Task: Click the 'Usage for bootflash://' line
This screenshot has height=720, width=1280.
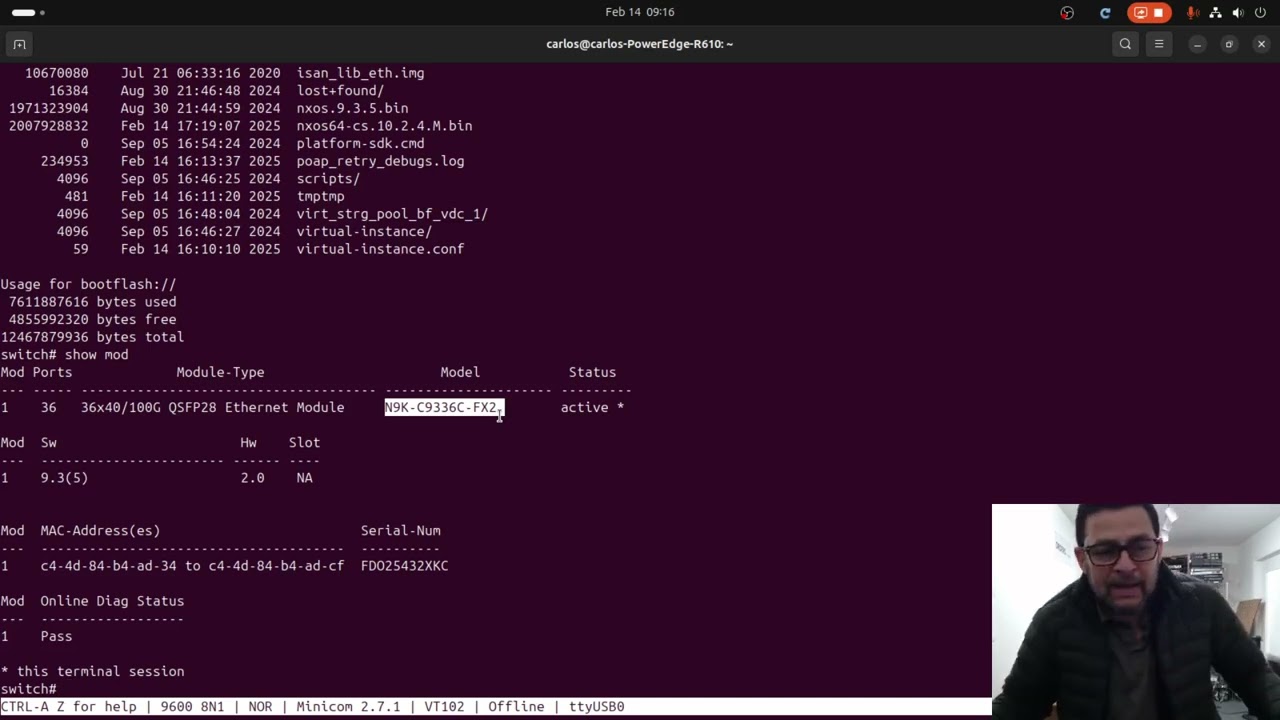Action: click(x=88, y=285)
